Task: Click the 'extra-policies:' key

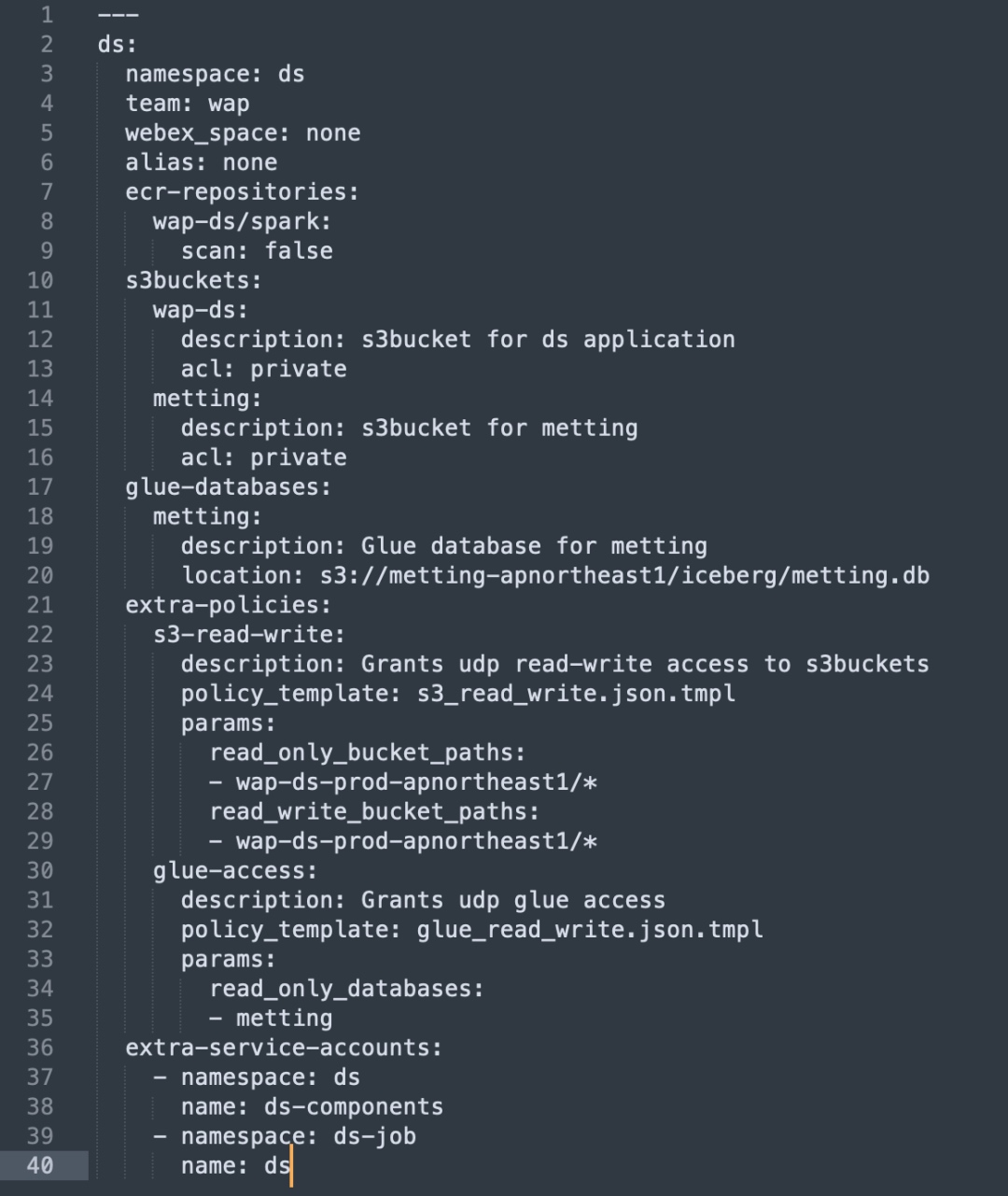Action: click(x=229, y=605)
